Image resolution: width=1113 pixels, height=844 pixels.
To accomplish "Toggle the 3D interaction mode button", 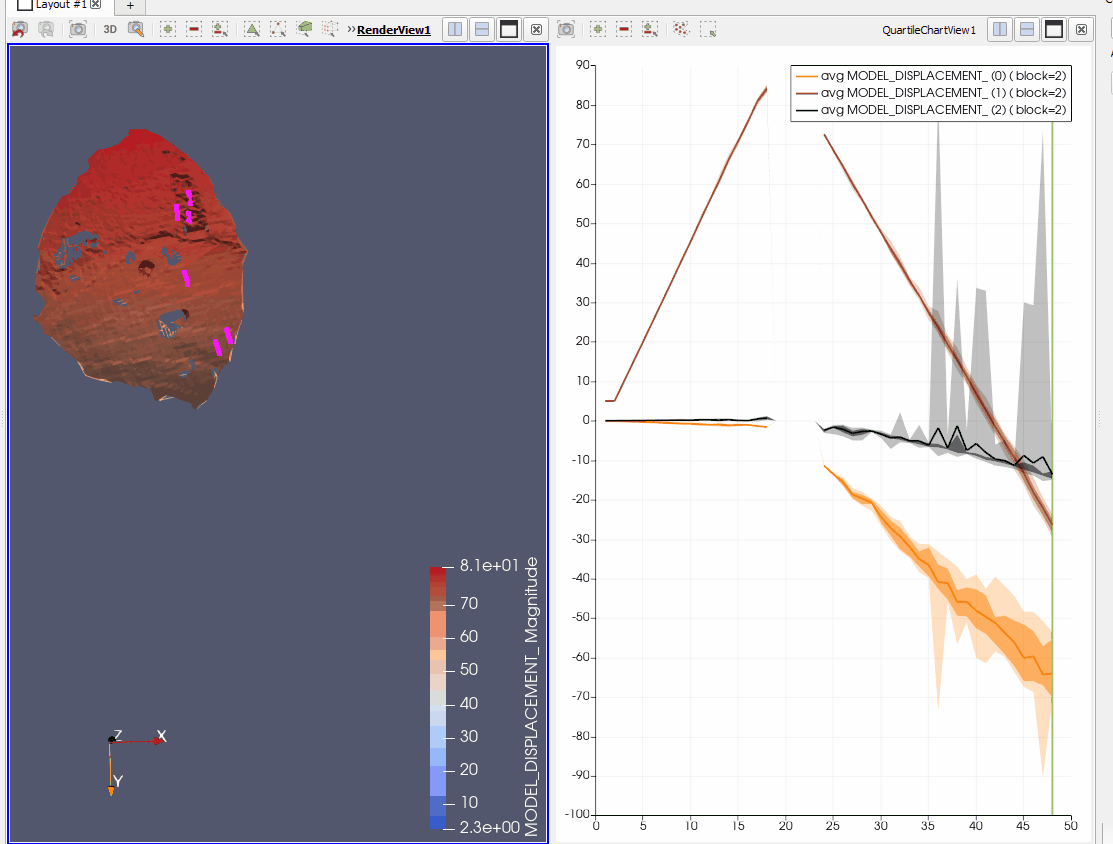I will click(x=110, y=30).
